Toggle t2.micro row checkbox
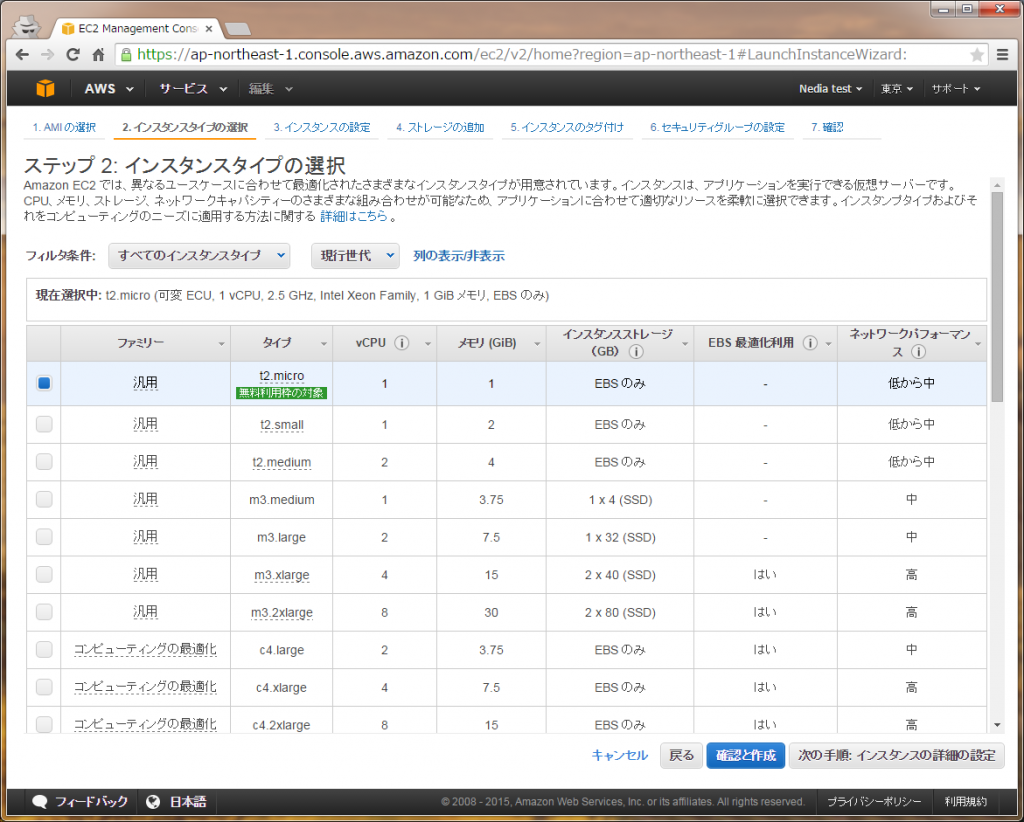Viewport: 1024px width, 822px height. click(44, 383)
